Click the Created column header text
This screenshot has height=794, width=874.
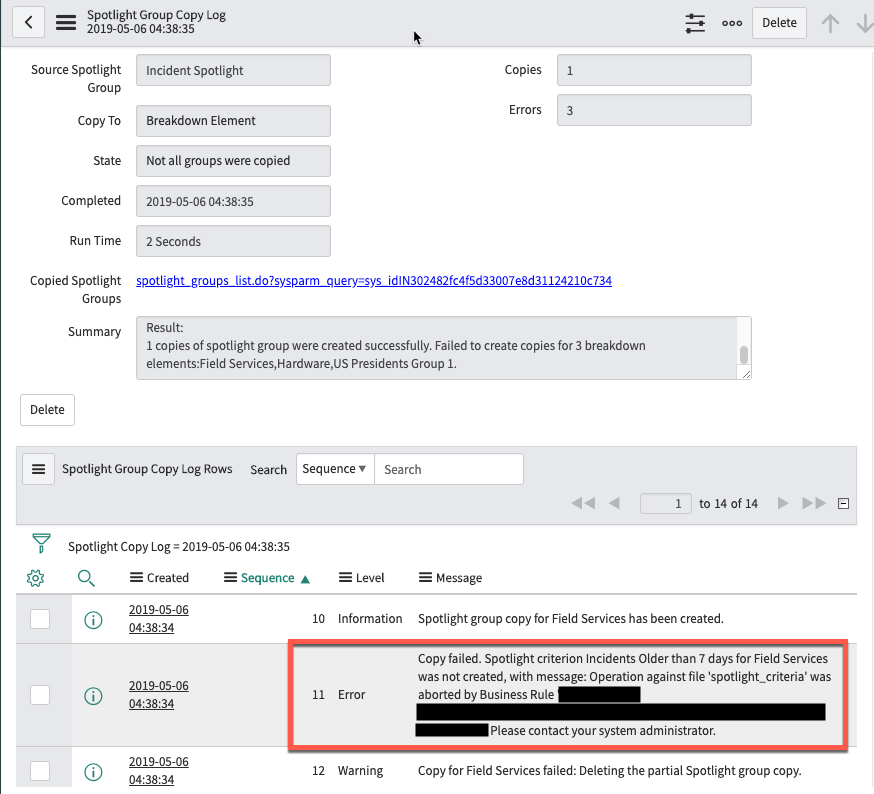(x=168, y=578)
